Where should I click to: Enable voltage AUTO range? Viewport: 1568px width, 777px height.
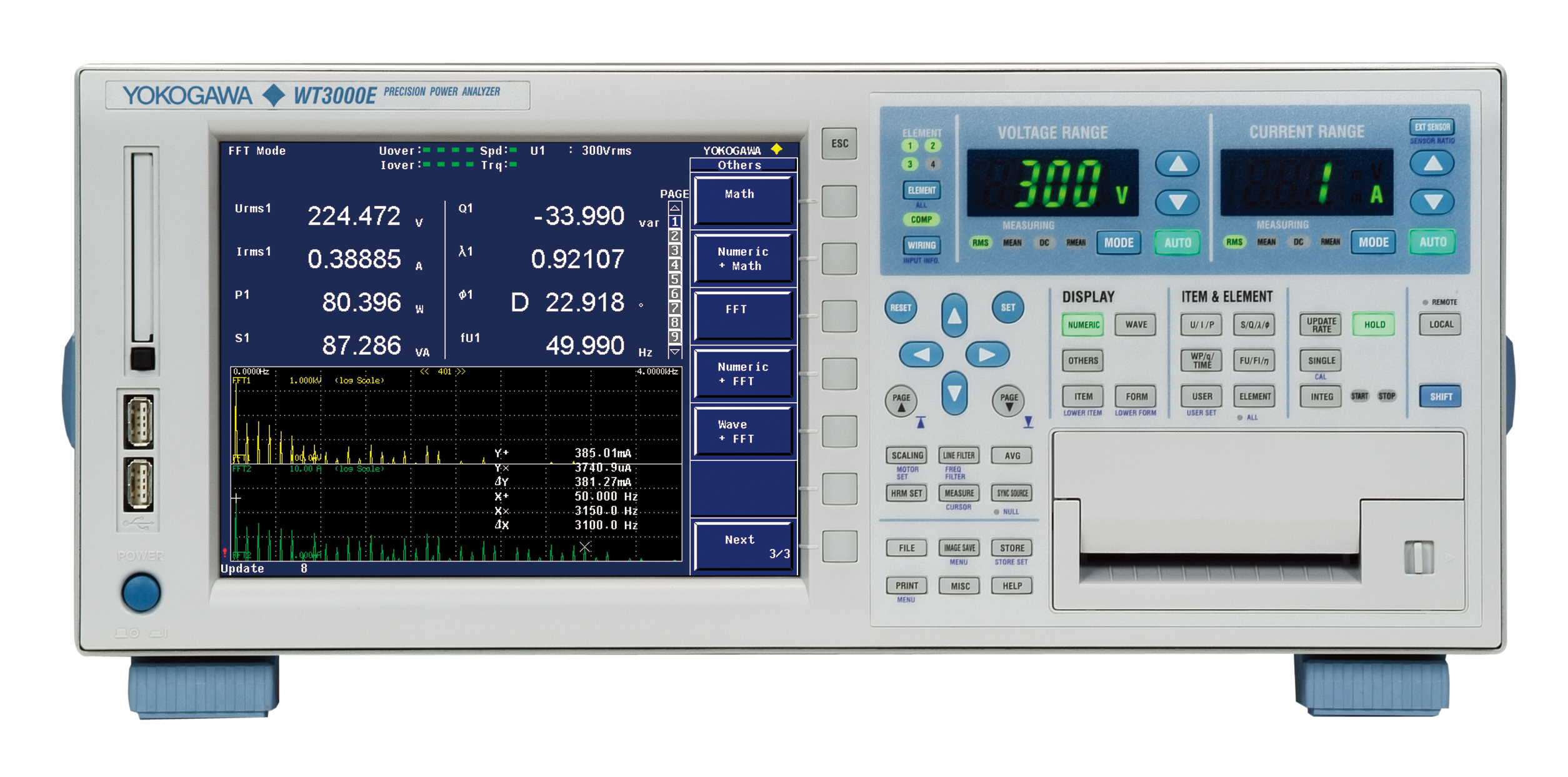(1177, 243)
